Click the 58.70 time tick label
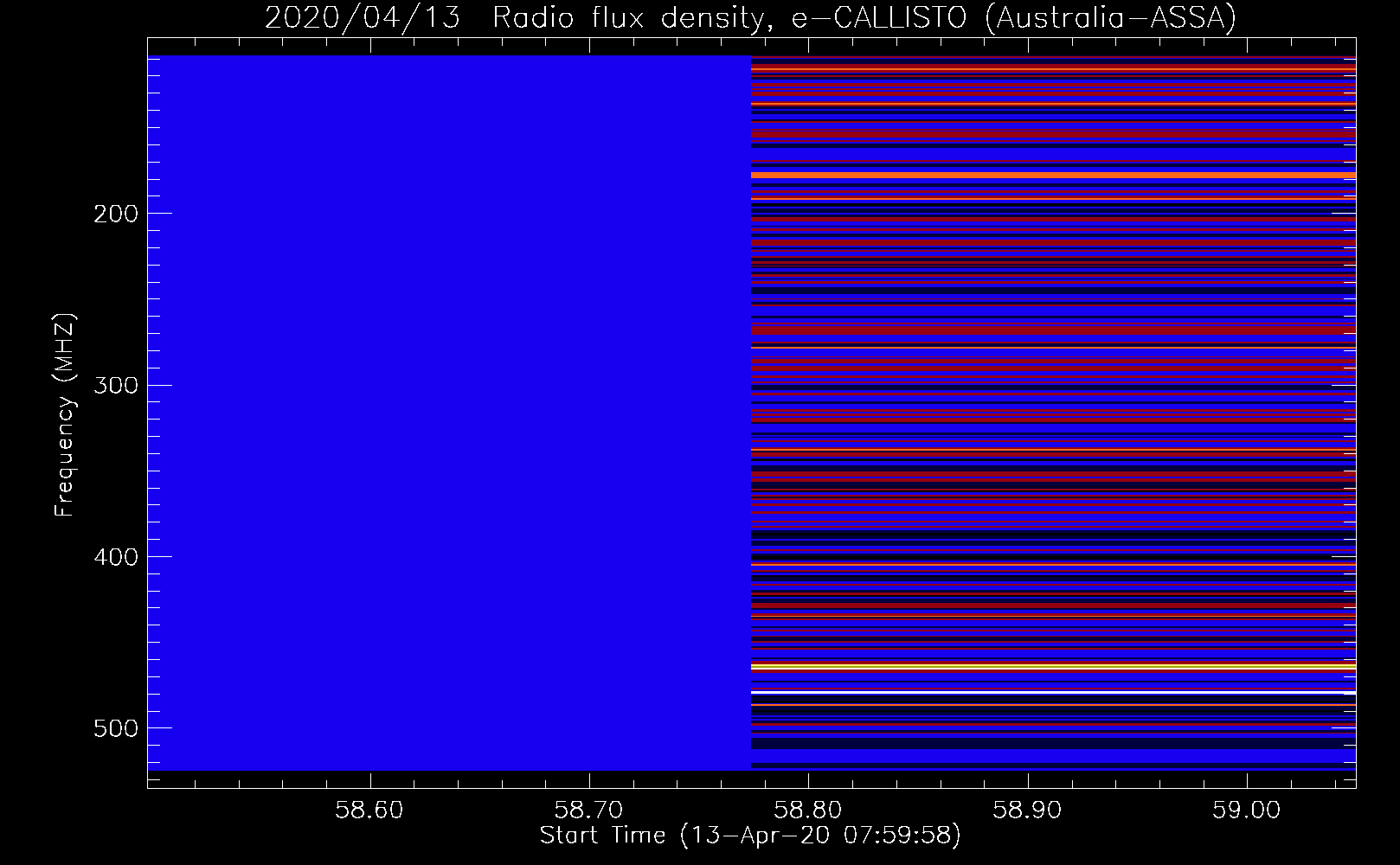This screenshot has height=865, width=1400. click(589, 810)
